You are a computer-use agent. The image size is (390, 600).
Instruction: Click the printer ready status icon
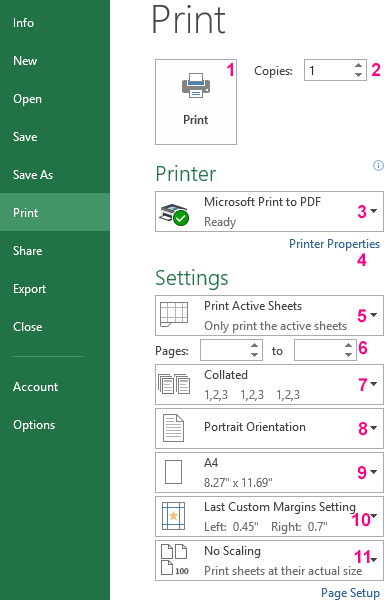click(174, 214)
